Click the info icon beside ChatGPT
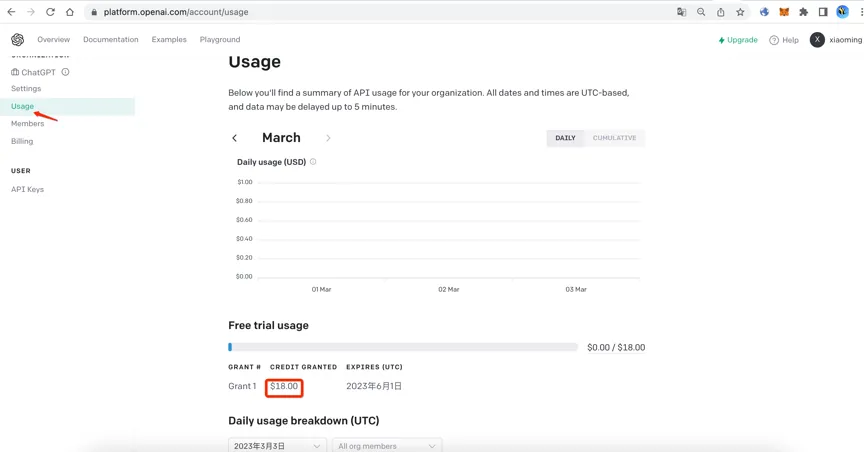 (65, 72)
